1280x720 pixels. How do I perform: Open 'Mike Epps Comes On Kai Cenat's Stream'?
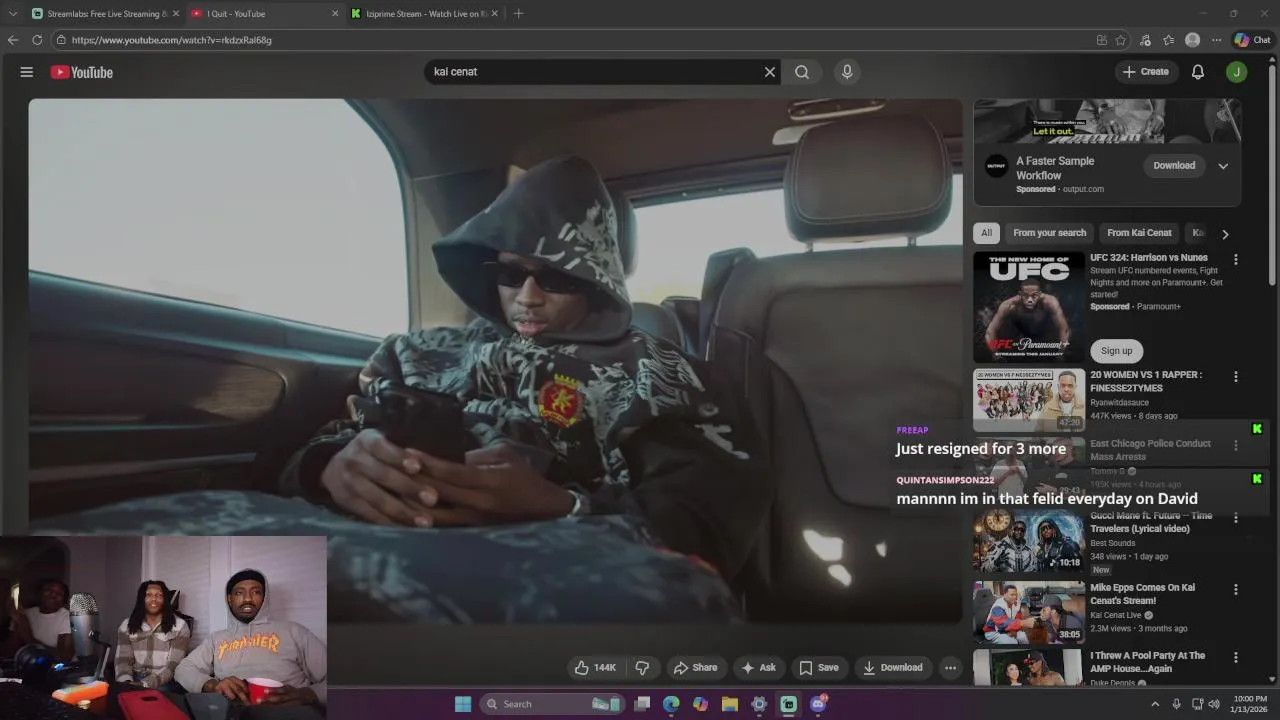point(1142,594)
